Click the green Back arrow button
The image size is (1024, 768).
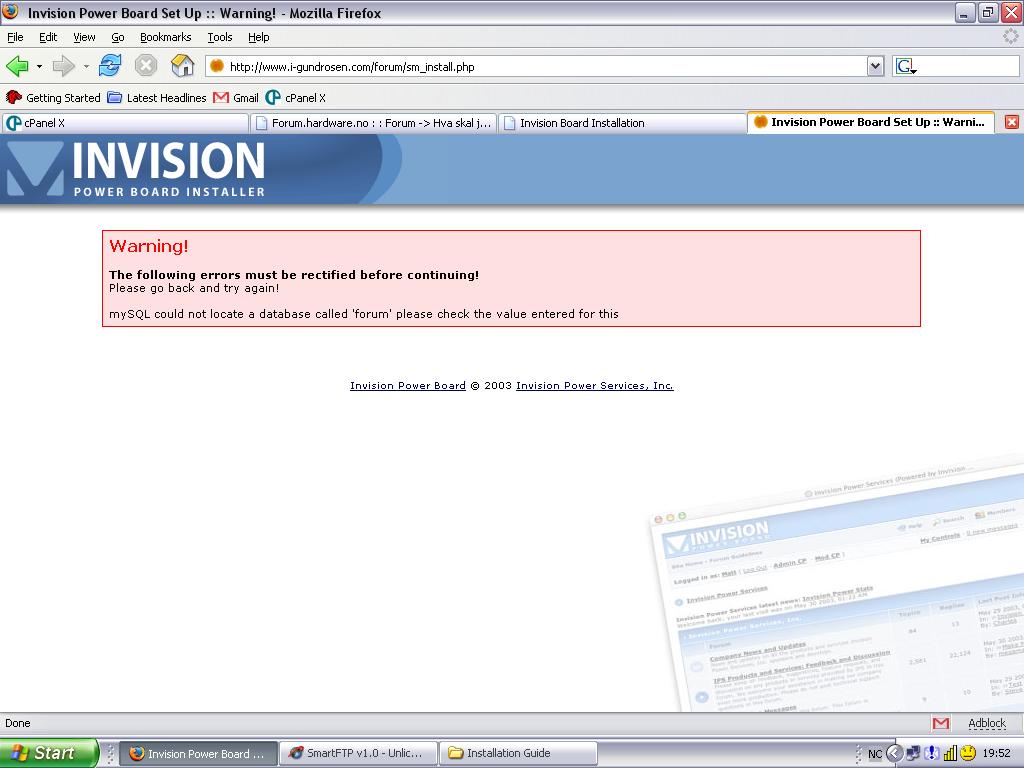point(17,66)
